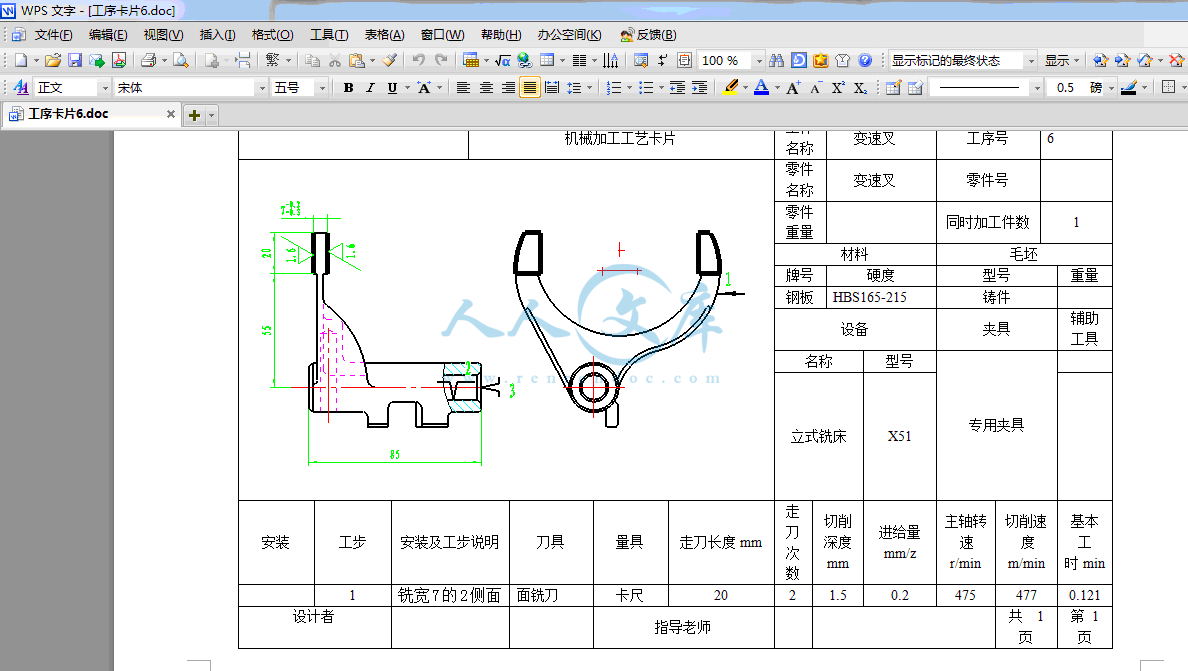This screenshot has height=671, width=1188.
Task: Insert a formula with the square root icon
Action: coord(502,61)
